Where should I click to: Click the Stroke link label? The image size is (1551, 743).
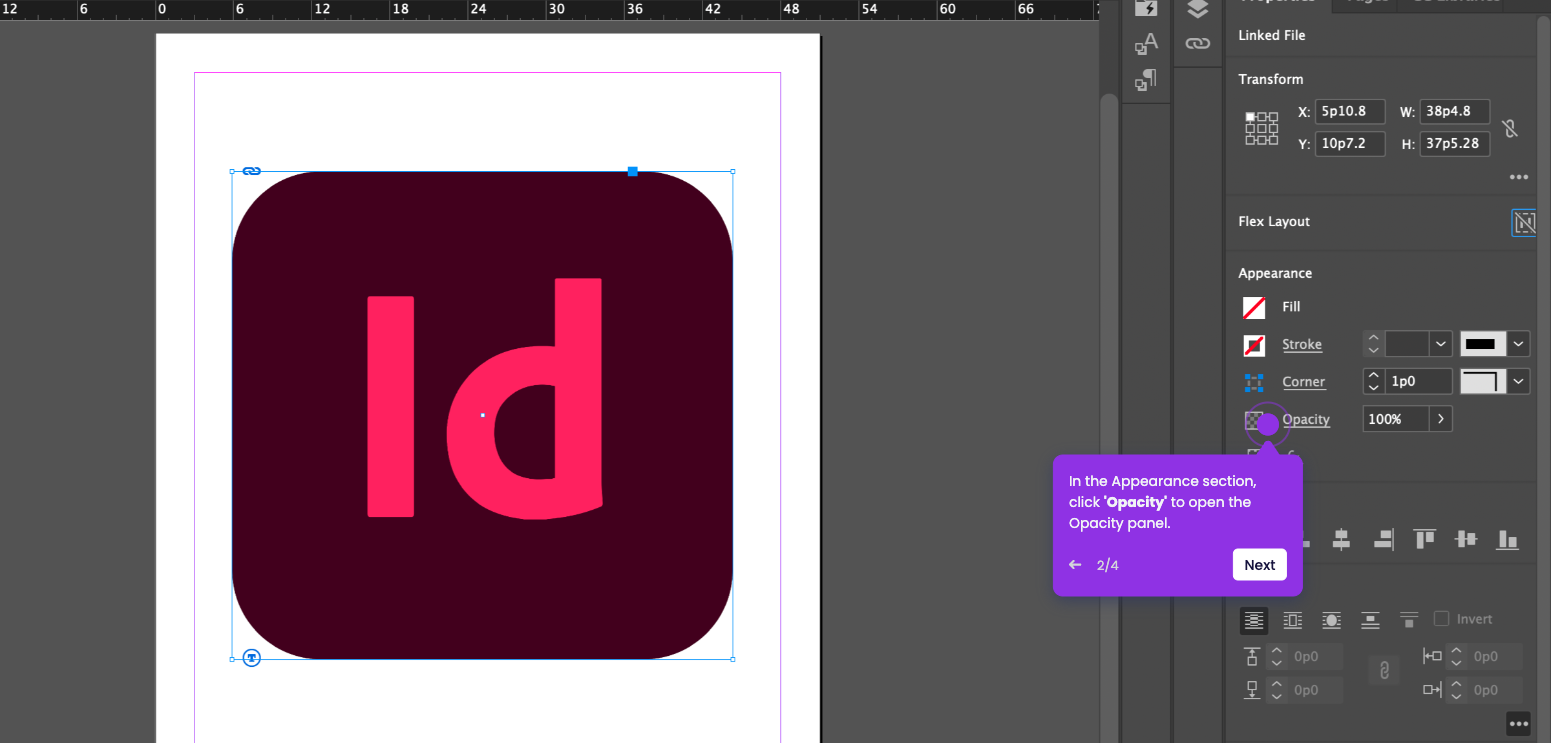coord(1302,345)
